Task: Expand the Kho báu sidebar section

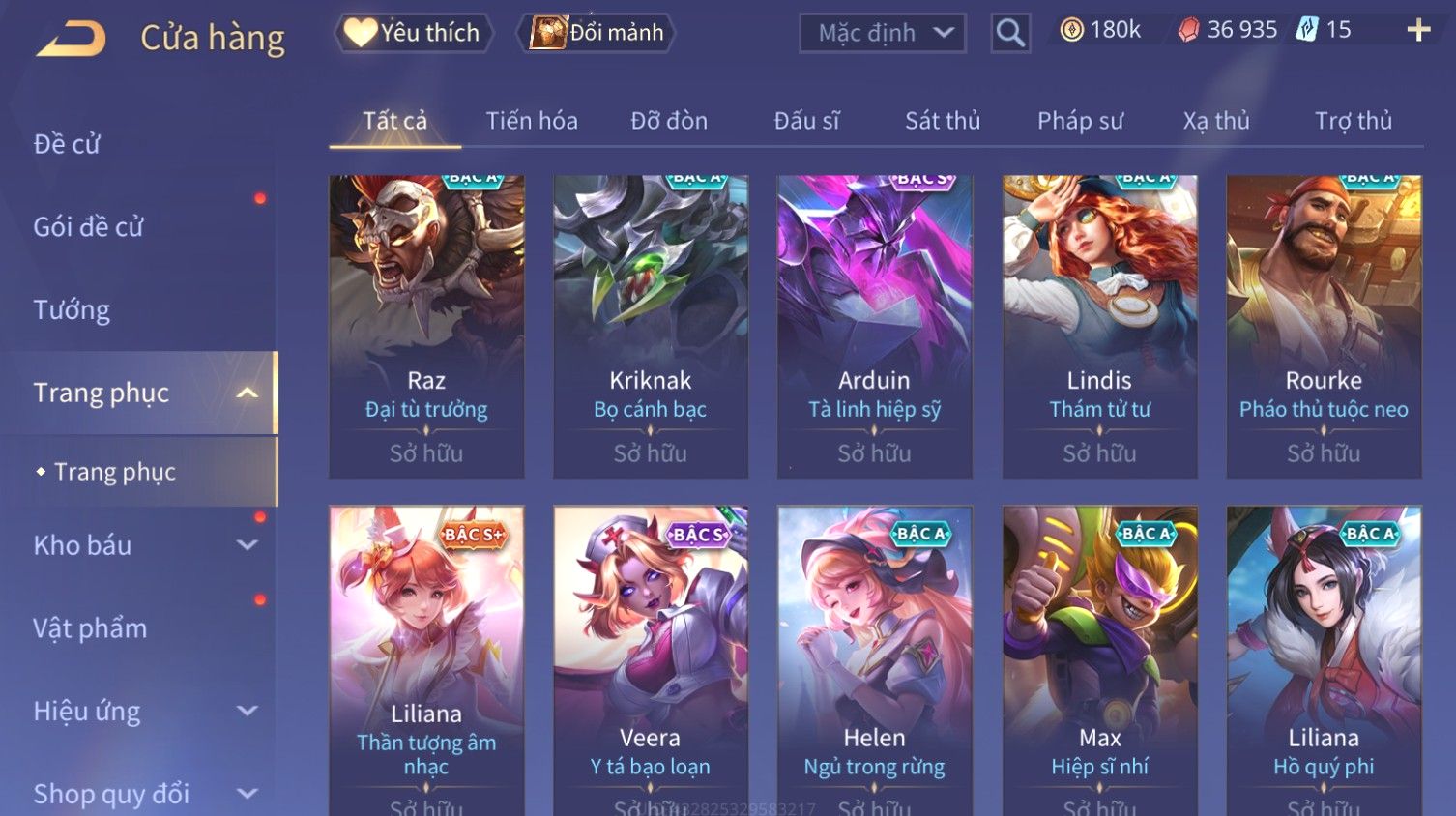Action: click(x=248, y=545)
